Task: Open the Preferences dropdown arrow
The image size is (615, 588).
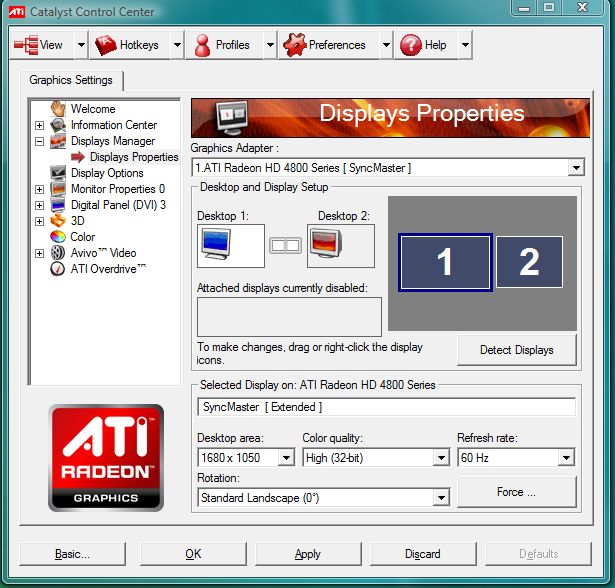Action: [x=386, y=45]
